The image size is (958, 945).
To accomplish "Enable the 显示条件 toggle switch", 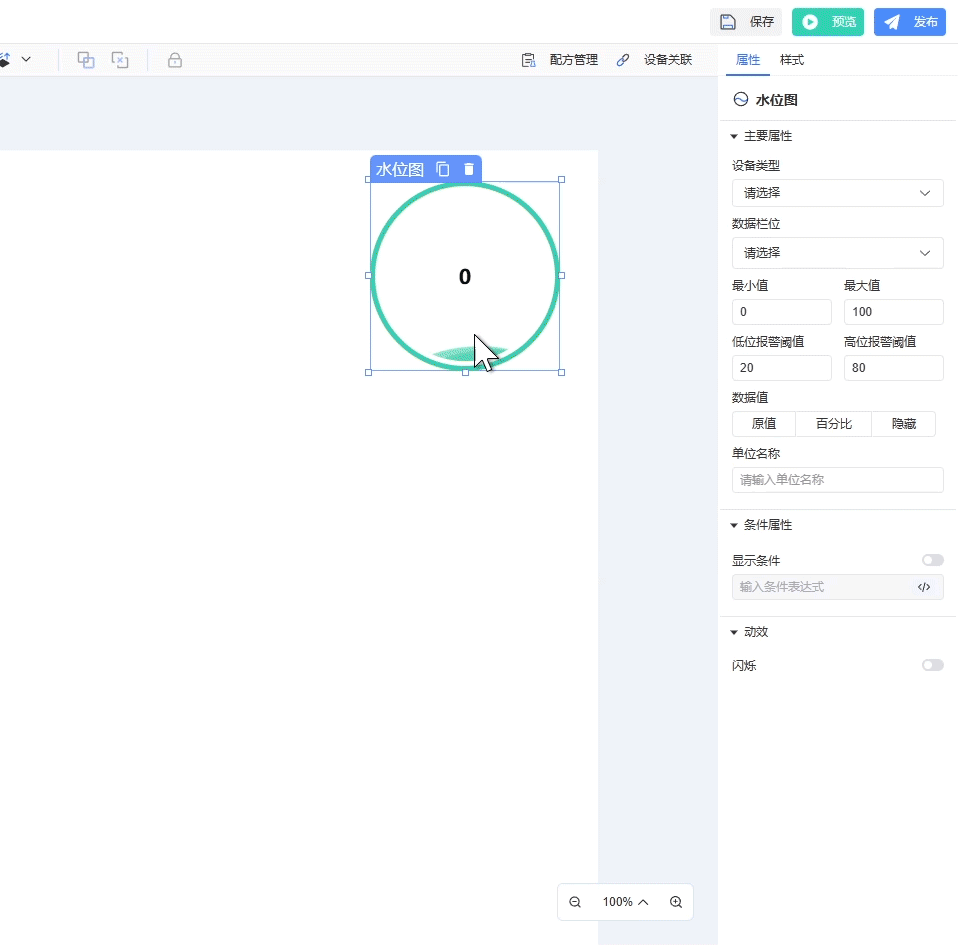I will (x=932, y=560).
